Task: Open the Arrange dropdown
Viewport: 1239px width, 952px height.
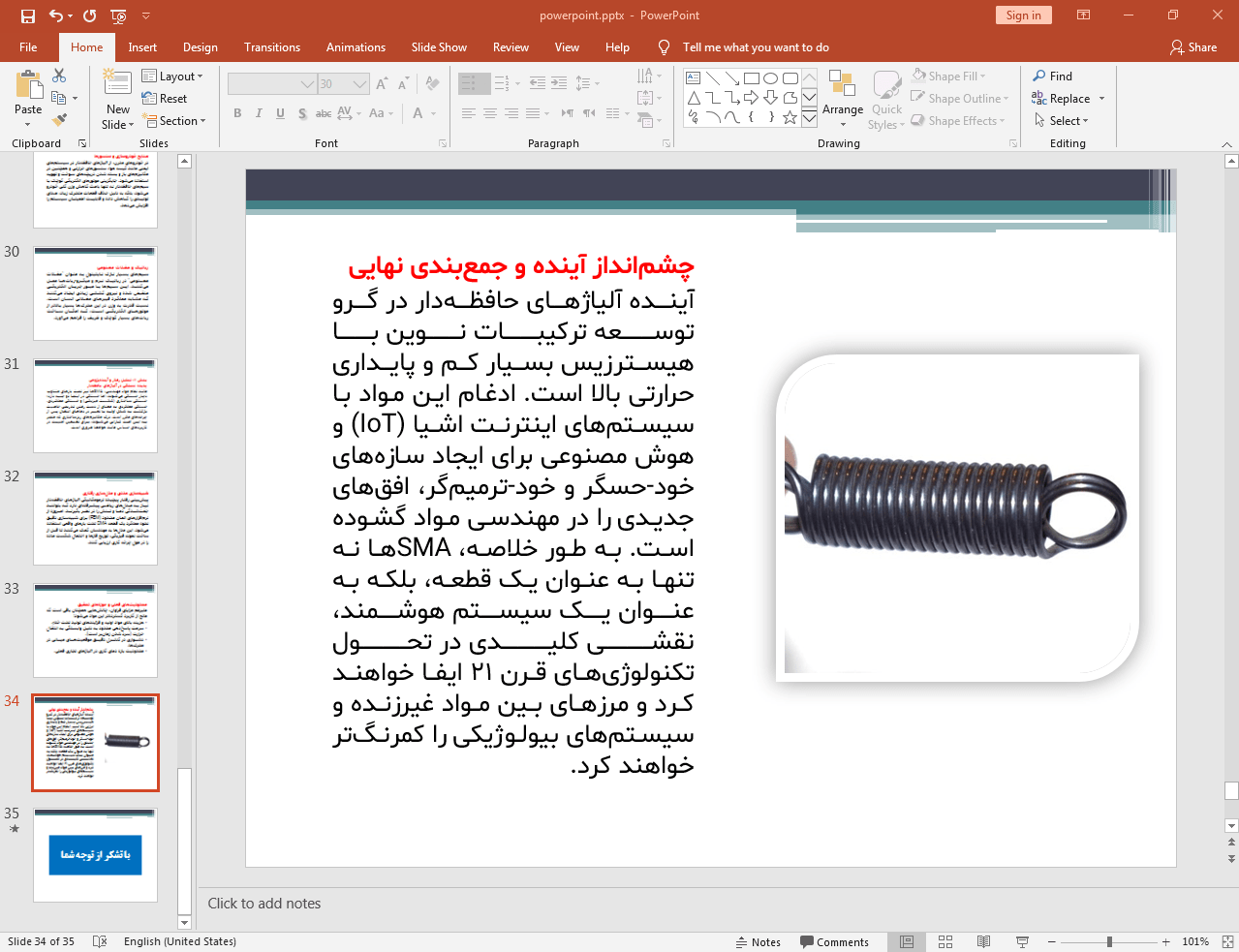Action: click(x=842, y=98)
